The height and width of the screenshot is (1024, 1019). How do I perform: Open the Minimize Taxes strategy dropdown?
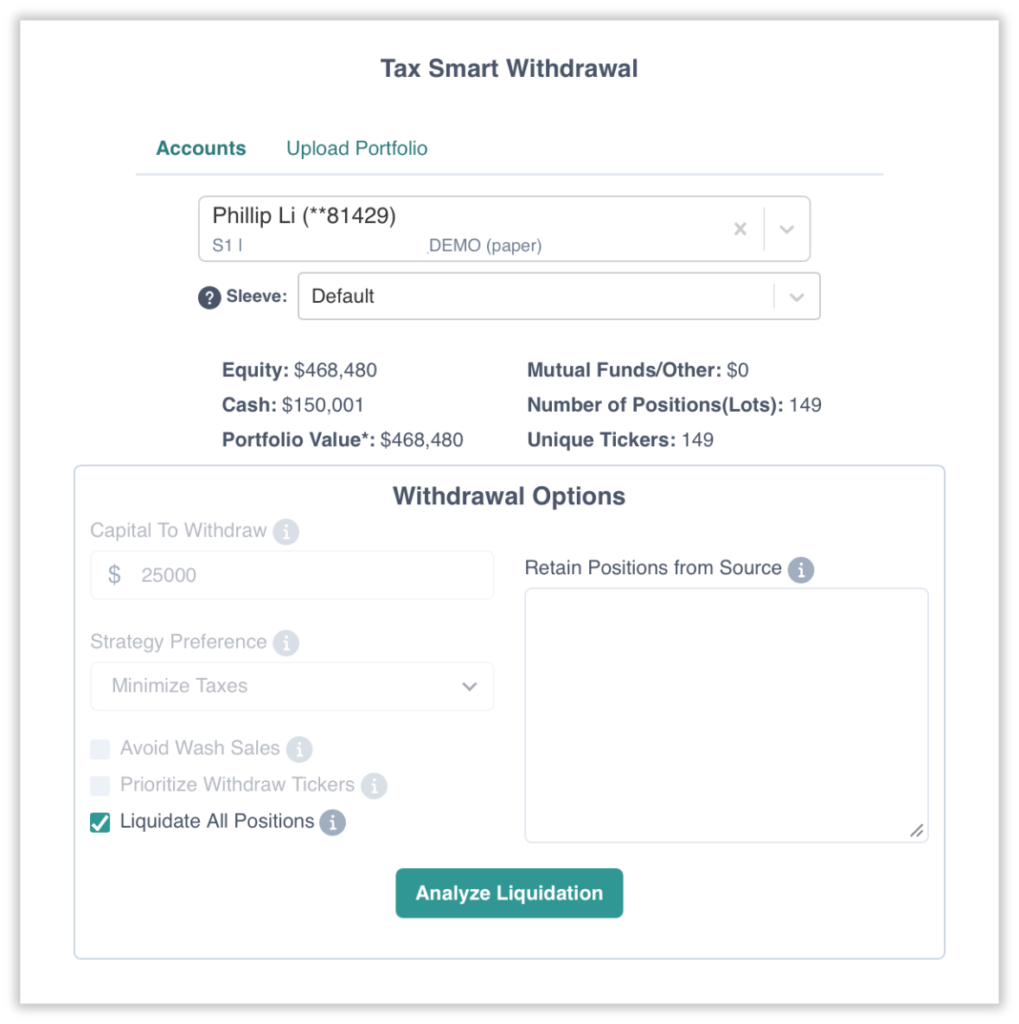pos(292,687)
